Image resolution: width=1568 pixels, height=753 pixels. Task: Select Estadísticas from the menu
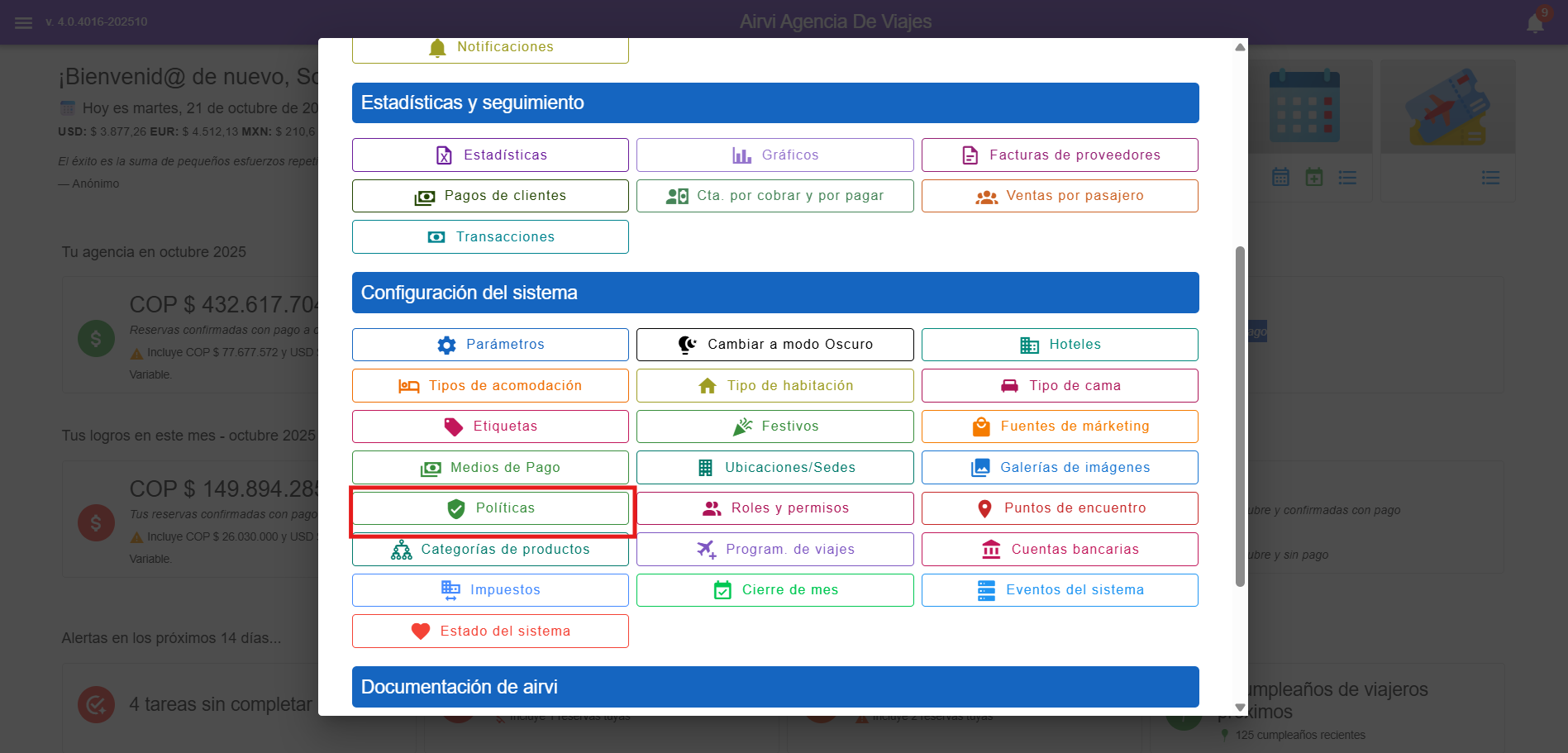[x=490, y=155]
